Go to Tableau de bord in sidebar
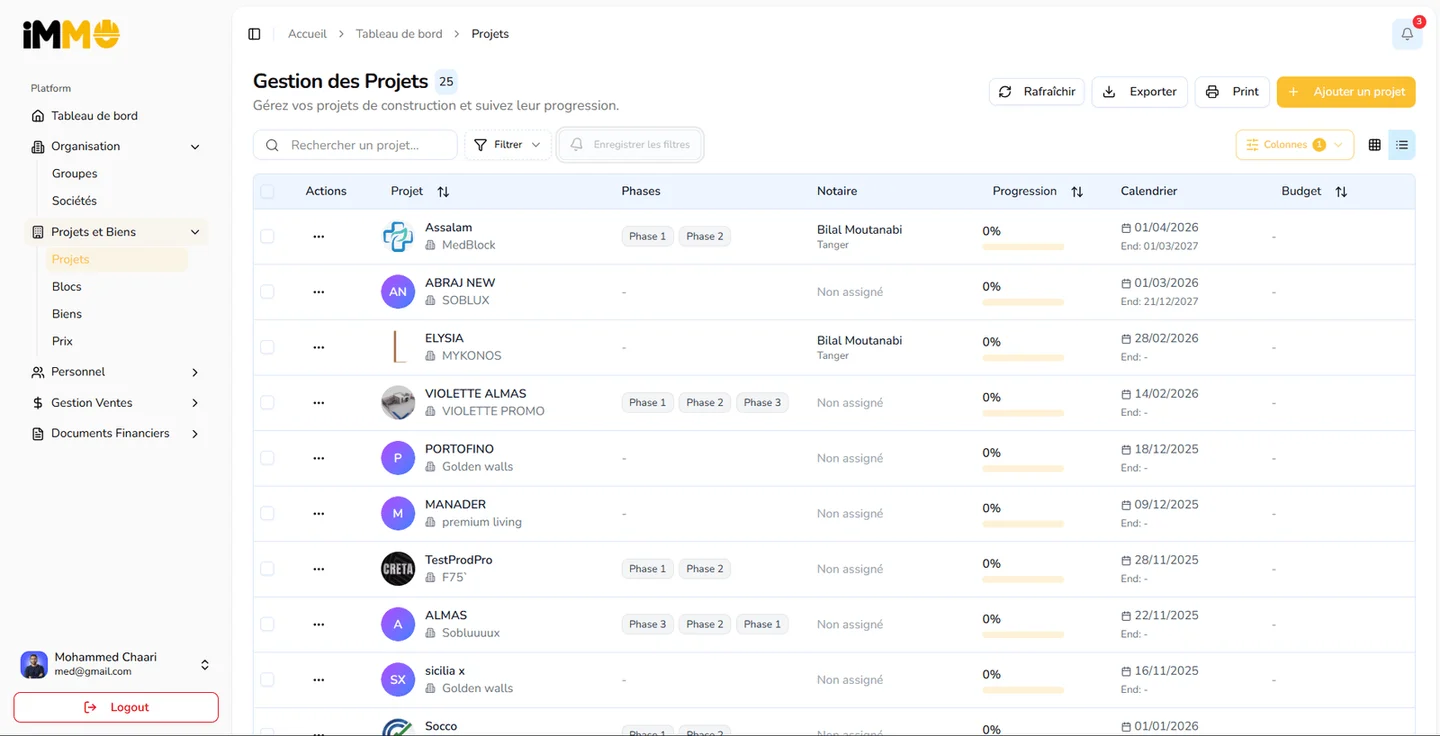1440x736 pixels. point(116,116)
